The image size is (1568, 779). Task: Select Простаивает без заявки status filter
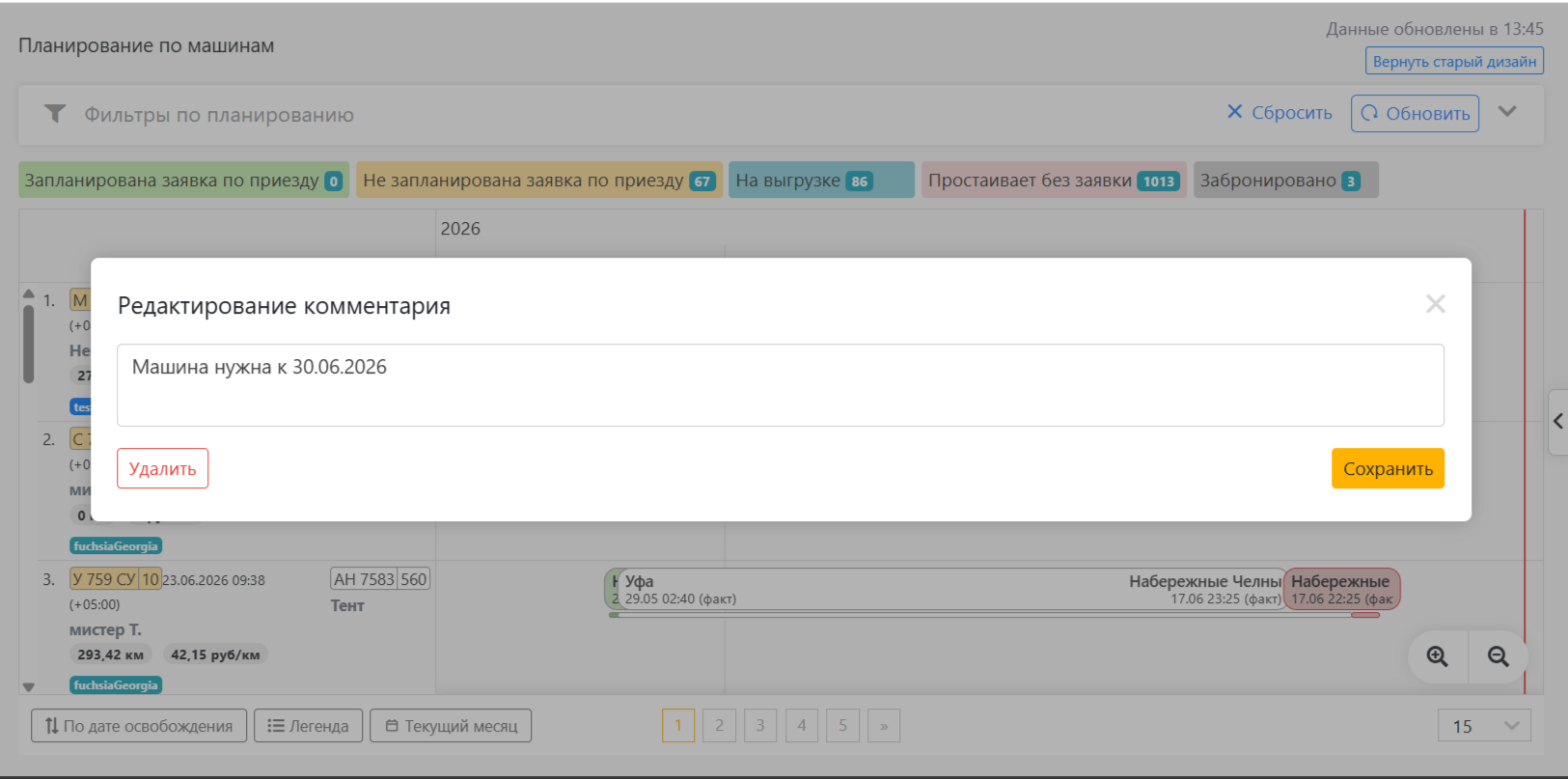(x=1054, y=181)
